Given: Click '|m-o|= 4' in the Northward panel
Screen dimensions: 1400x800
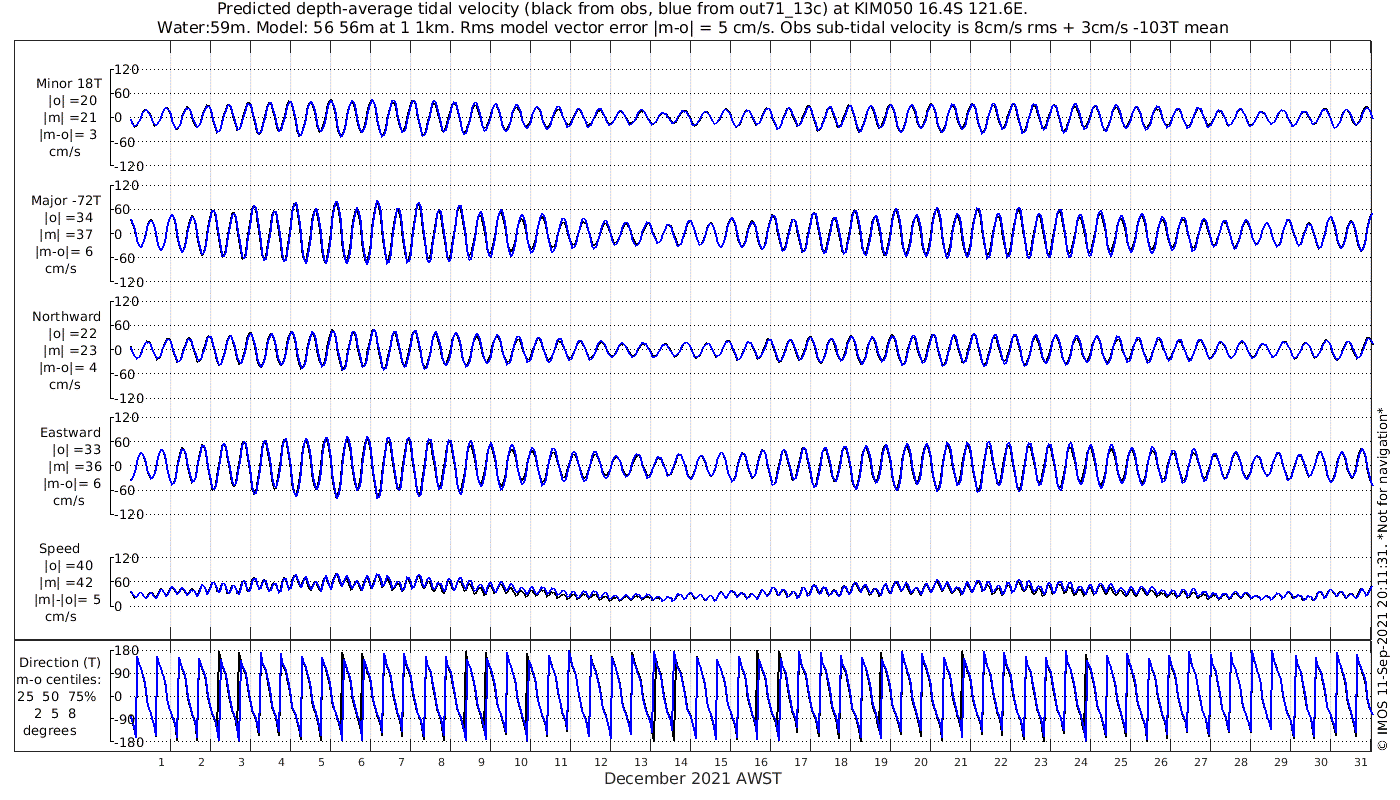Looking at the screenshot, I should pos(68,368).
